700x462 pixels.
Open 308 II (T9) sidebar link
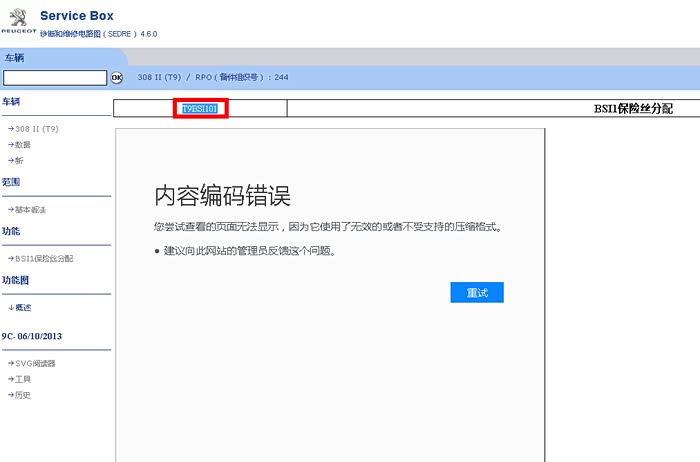click(38, 129)
